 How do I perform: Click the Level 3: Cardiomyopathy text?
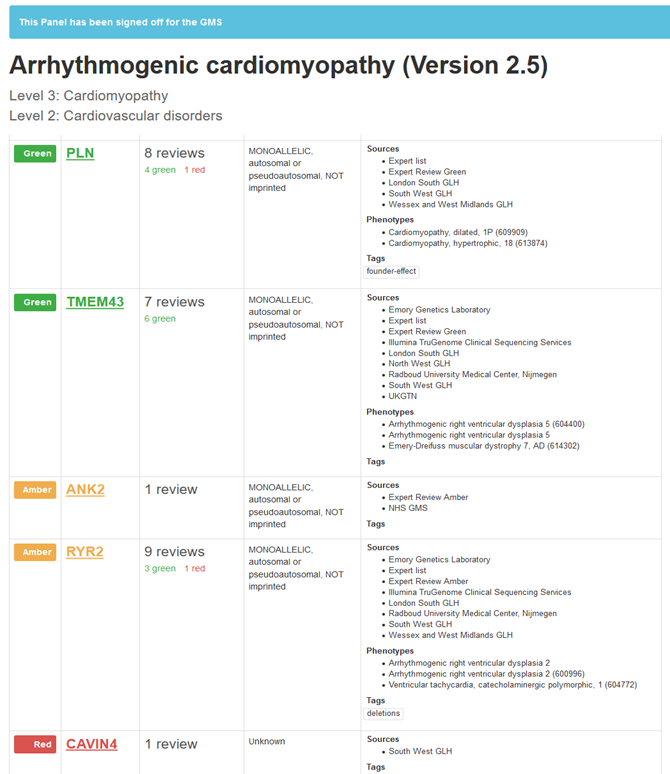click(89, 96)
